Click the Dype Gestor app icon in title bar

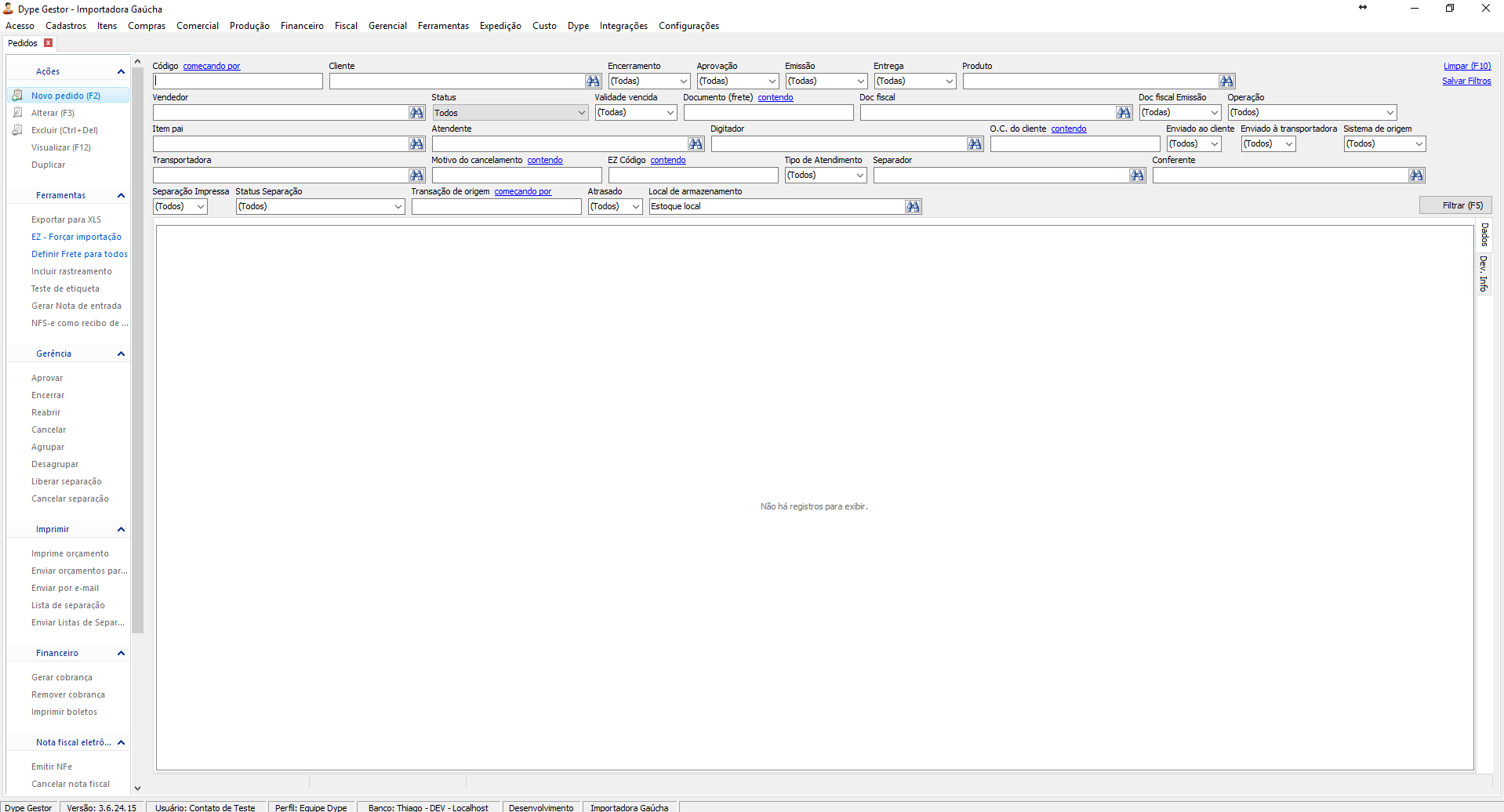pyautogui.click(x=8, y=9)
